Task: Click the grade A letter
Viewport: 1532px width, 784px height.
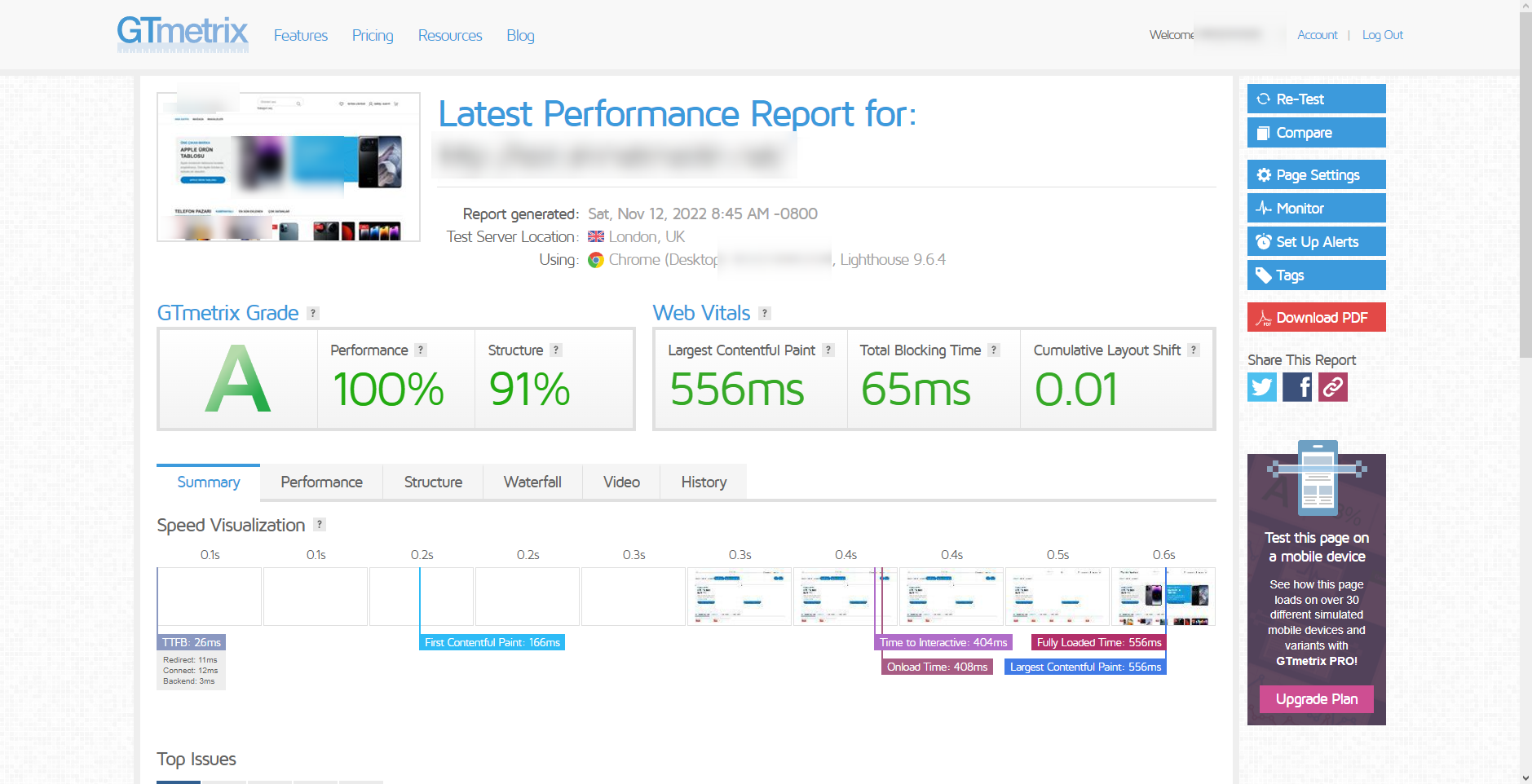Action: pyautogui.click(x=237, y=379)
